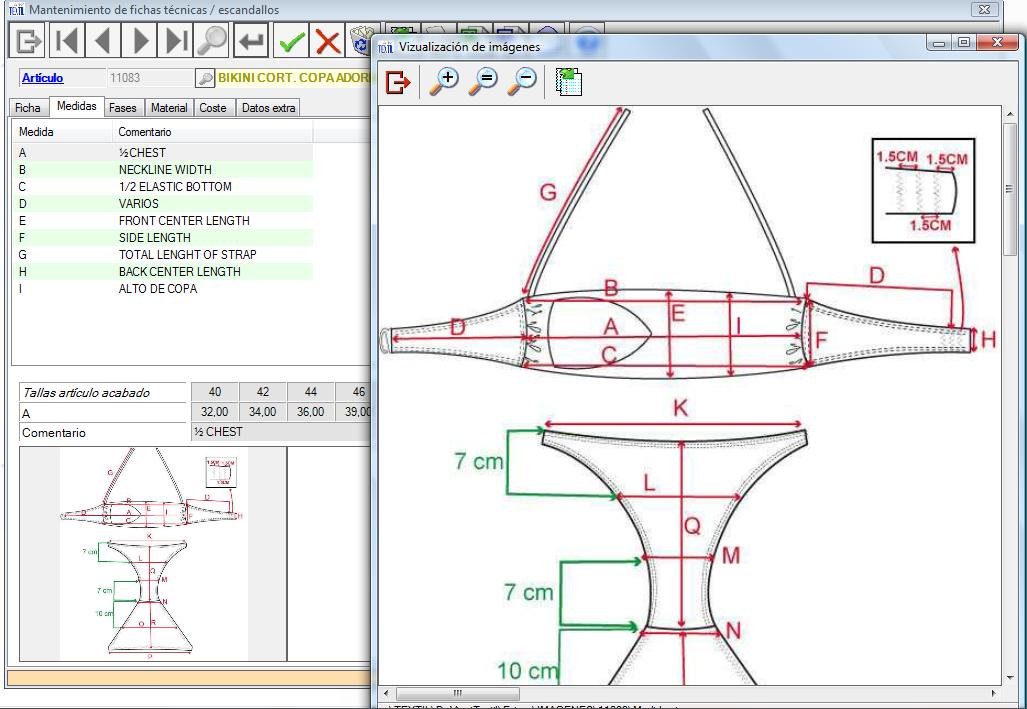
Task: Click the bikini sketch thumbnail
Action: pyautogui.click(x=152, y=553)
